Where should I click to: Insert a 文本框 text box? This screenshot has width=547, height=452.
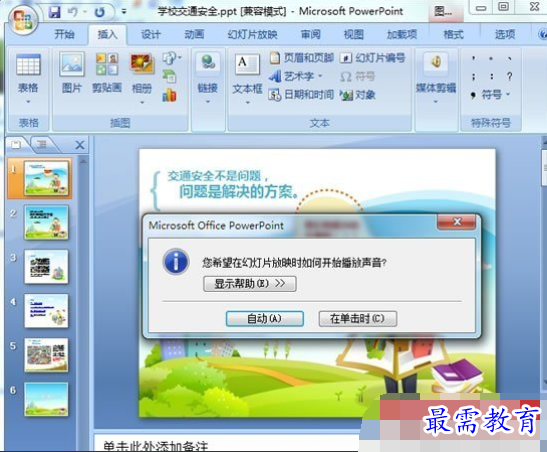(x=247, y=65)
